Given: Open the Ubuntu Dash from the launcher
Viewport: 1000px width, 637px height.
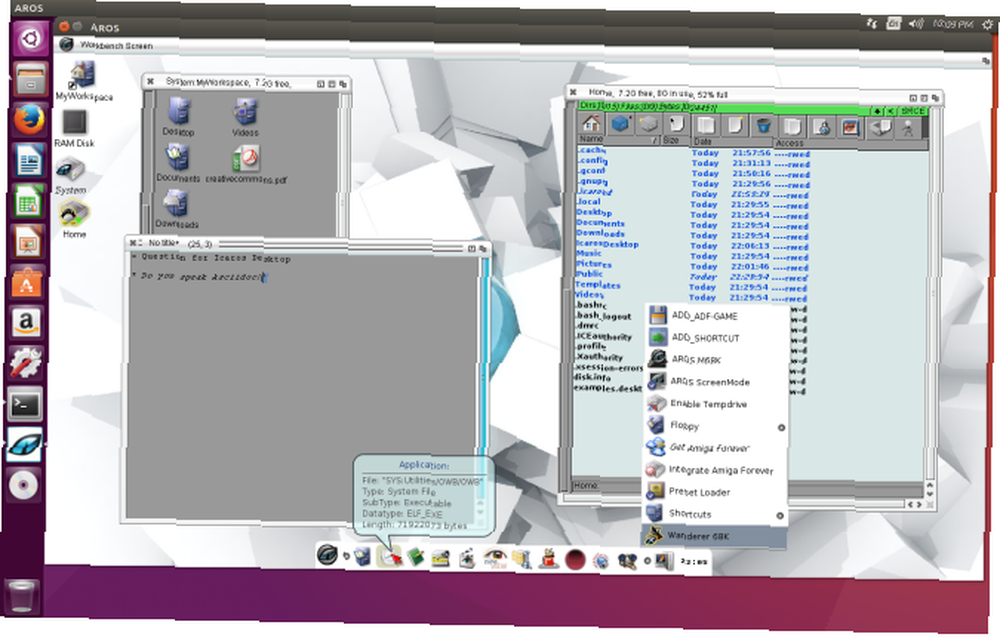Looking at the screenshot, I should [x=29, y=40].
